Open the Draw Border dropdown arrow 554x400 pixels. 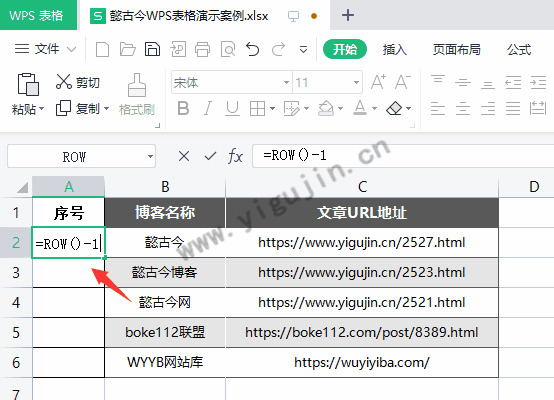point(306,108)
